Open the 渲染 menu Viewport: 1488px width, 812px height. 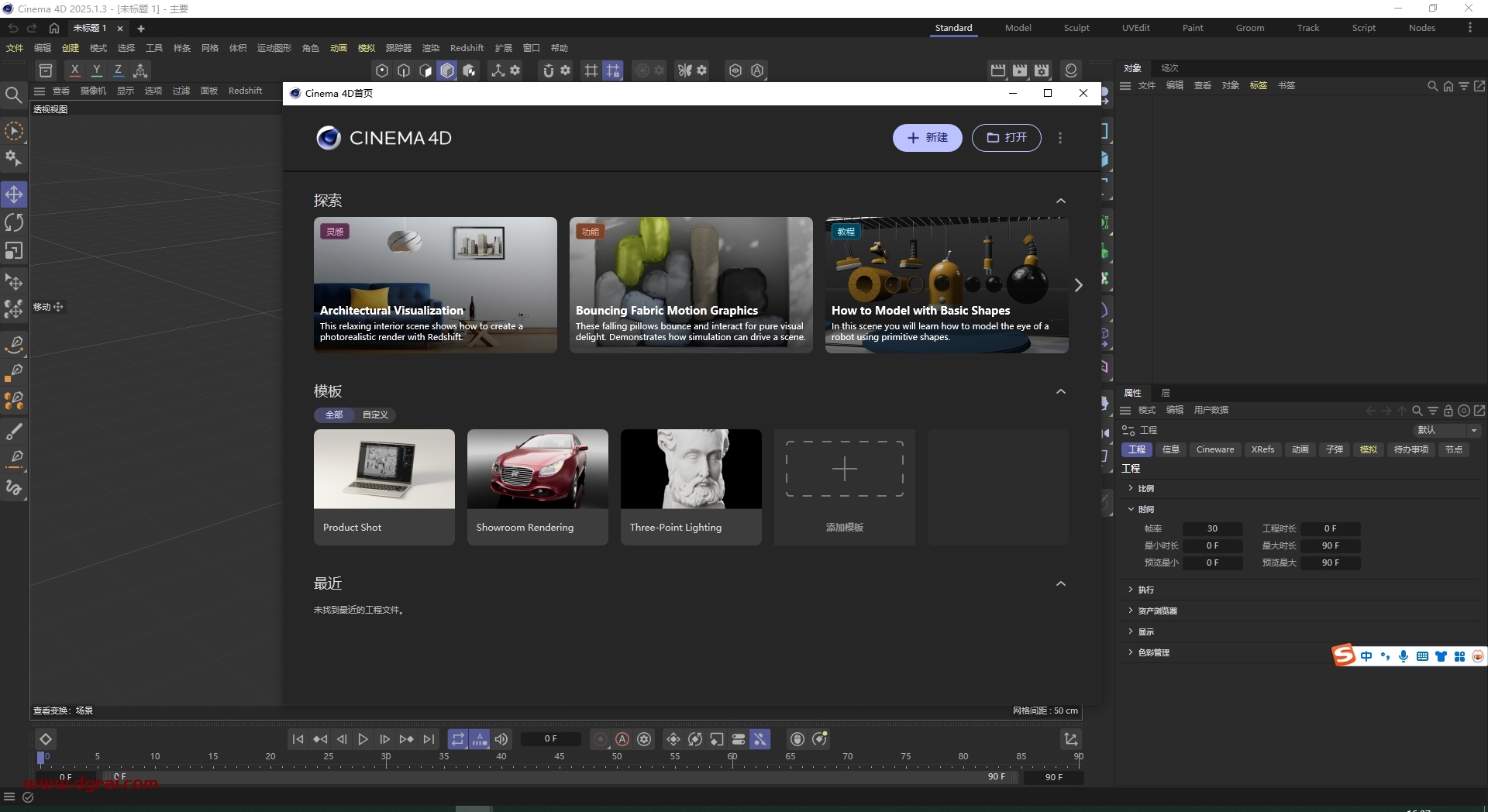[x=431, y=48]
